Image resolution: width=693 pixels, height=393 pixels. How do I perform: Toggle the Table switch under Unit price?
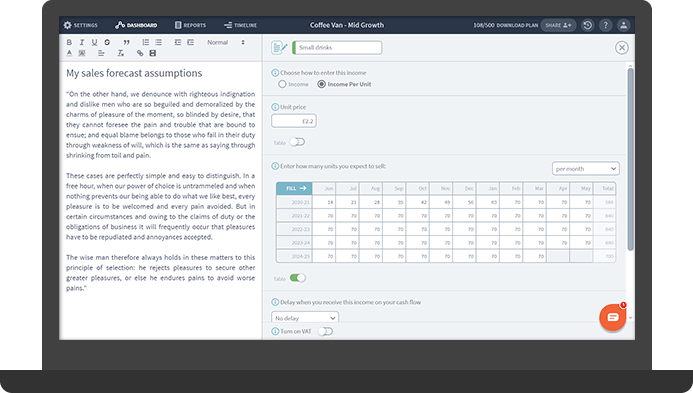pos(297,142)
